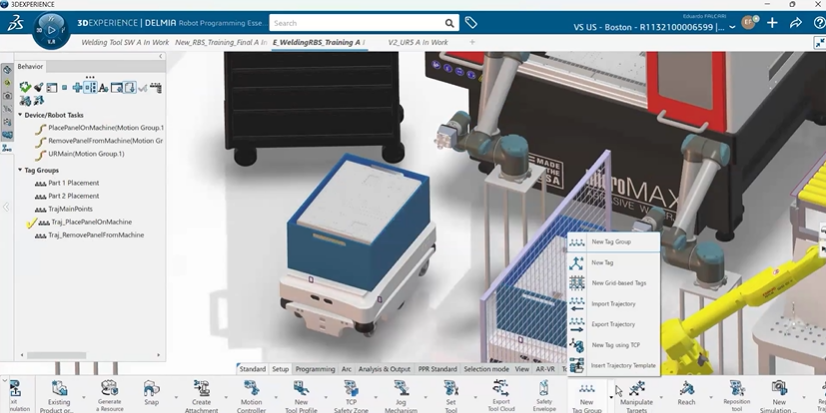
Task: Click the Reach tool icon
Action: click(x=686, y=389)
